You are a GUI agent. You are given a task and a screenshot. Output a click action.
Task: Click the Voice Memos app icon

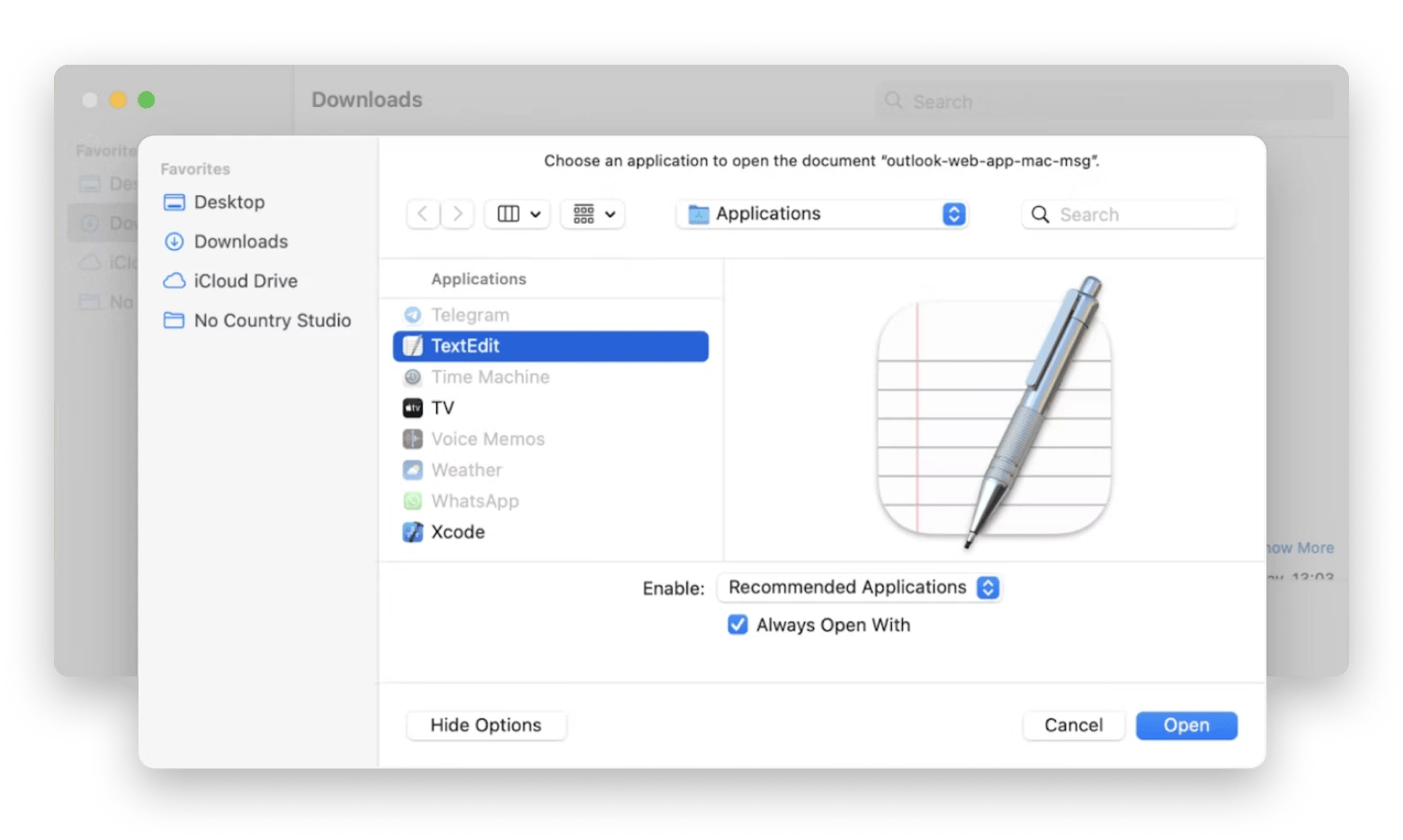413,439
